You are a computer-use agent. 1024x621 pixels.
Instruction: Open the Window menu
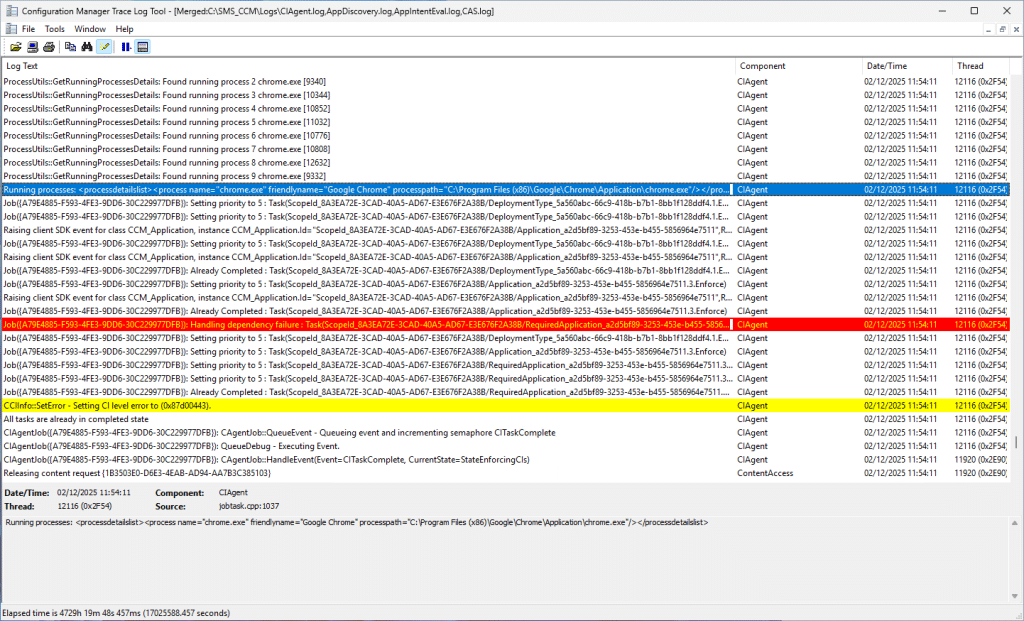click(90, 29)
